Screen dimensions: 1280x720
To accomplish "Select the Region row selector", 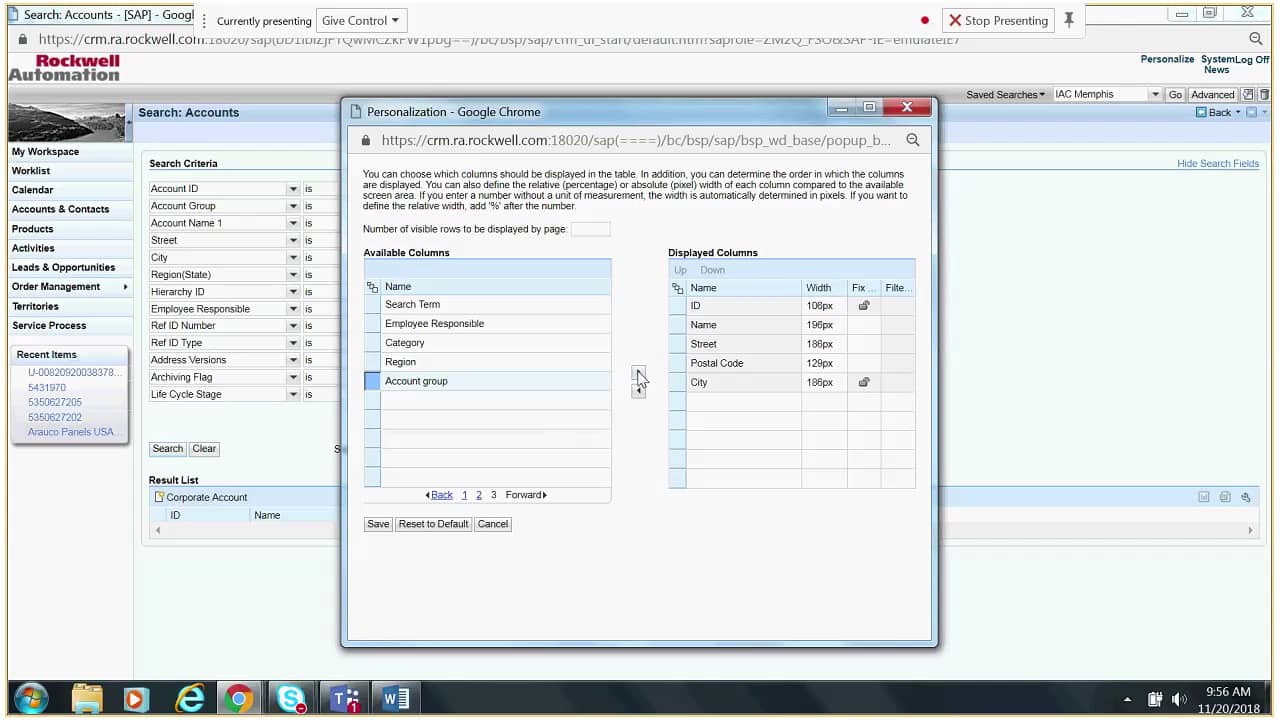I will click(x=372, y=362).
